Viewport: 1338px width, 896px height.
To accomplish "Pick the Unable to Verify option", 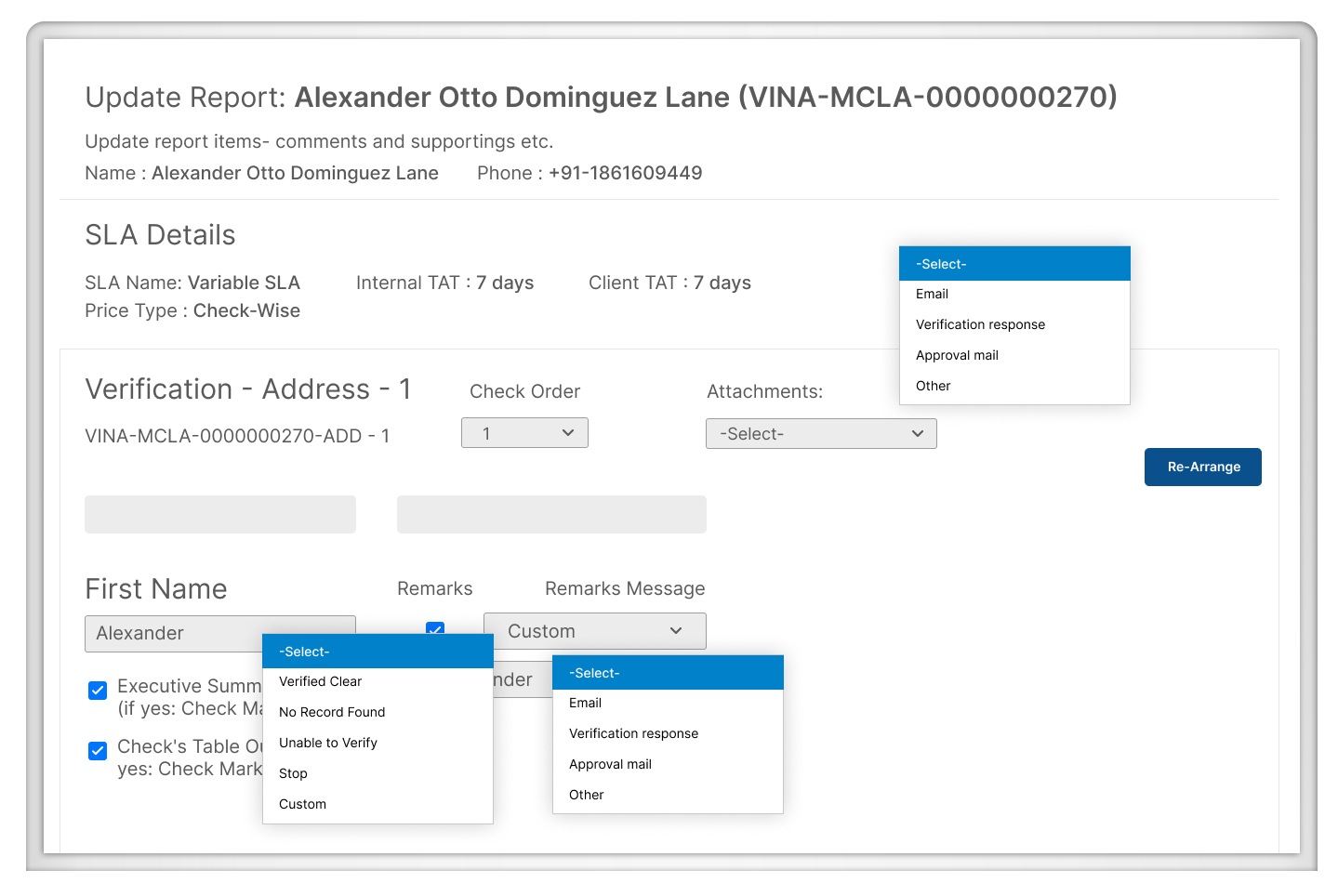I will coord(328,743).
